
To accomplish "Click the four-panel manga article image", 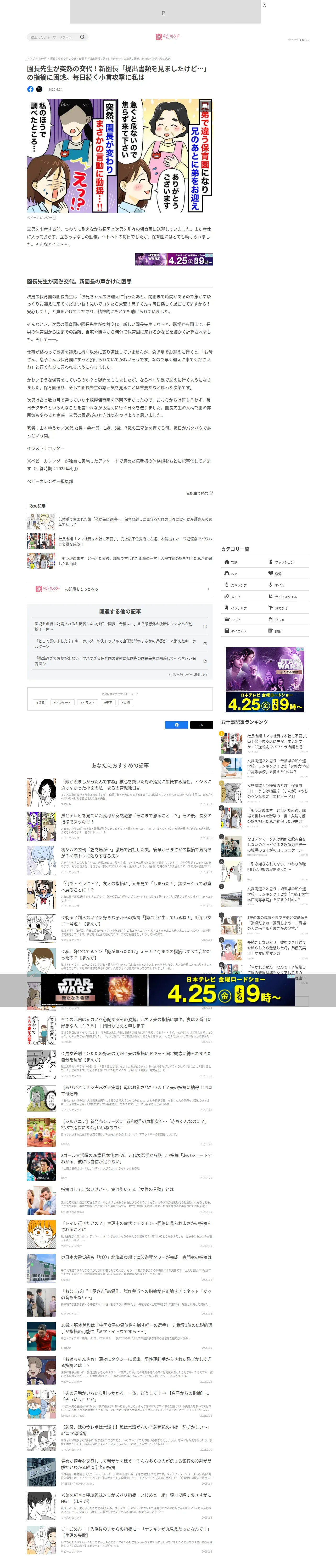I will pos(120,156).
